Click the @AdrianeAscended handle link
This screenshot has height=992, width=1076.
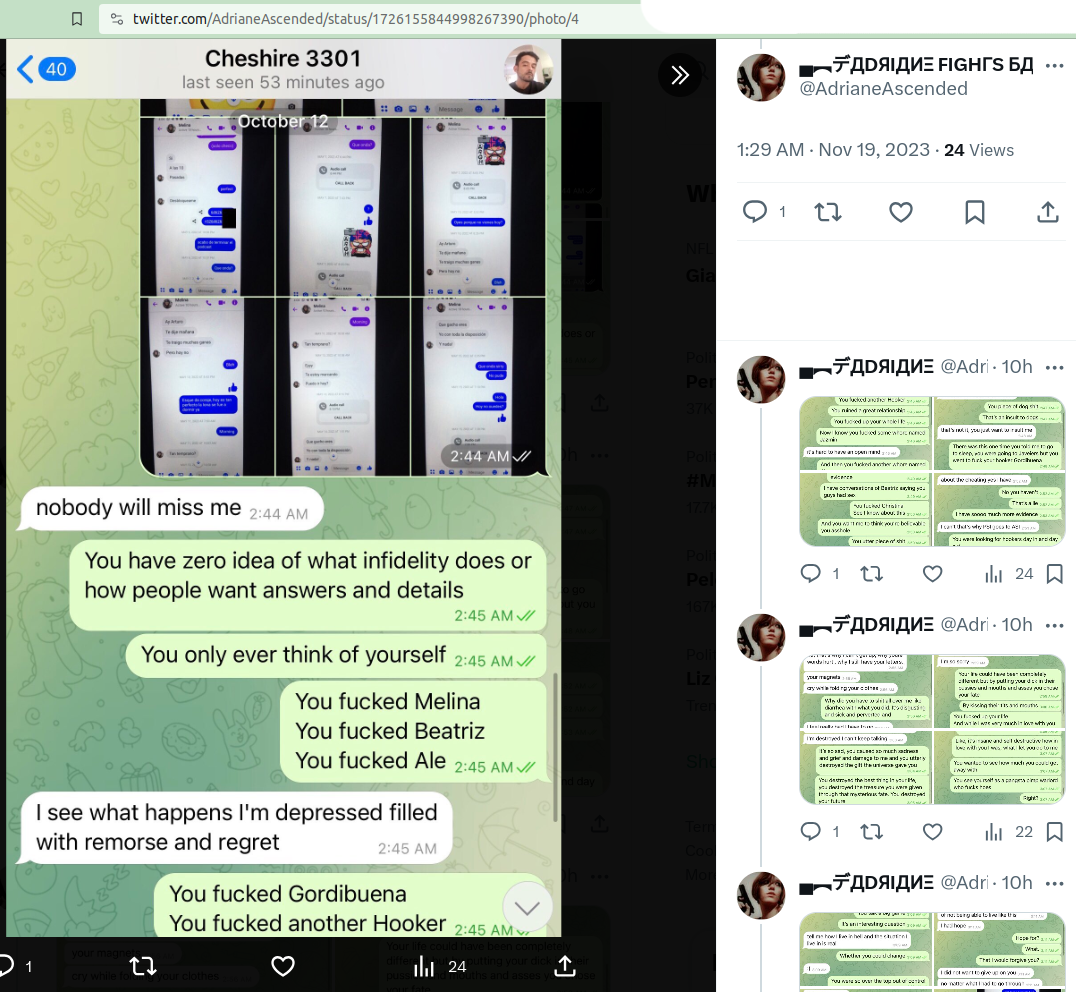coord(883,88)
